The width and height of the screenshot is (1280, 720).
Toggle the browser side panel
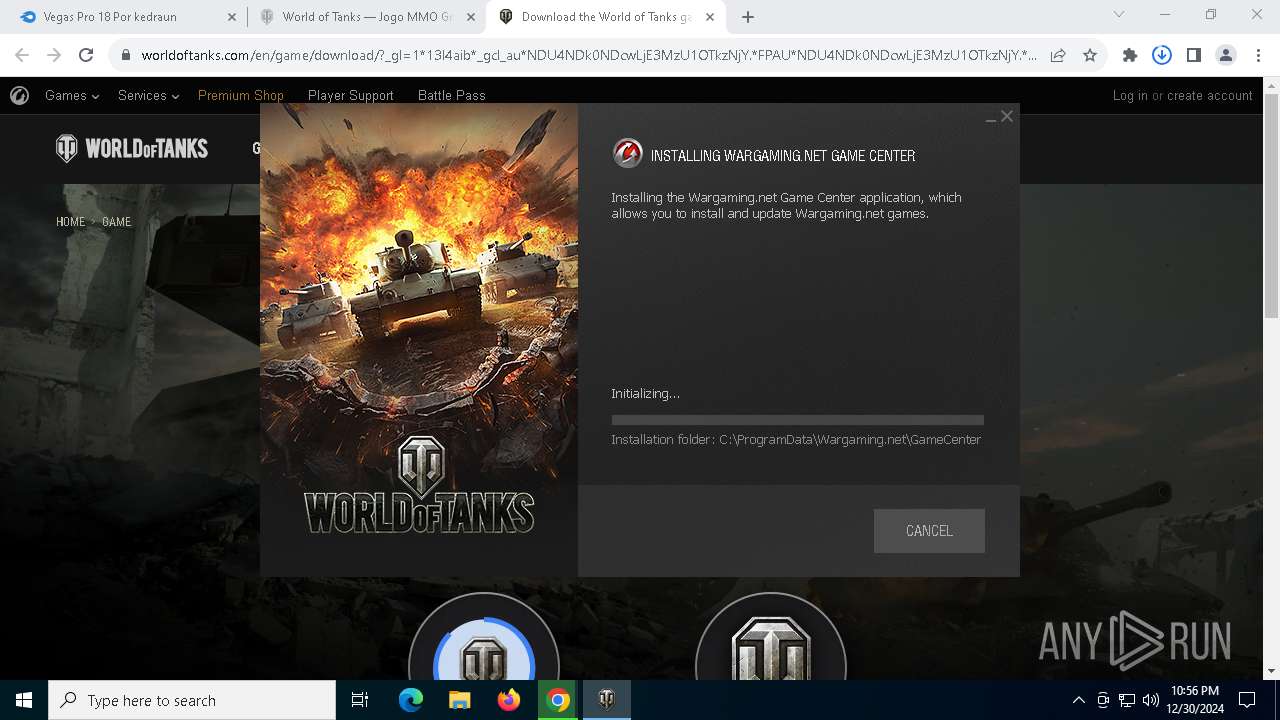1193,56
